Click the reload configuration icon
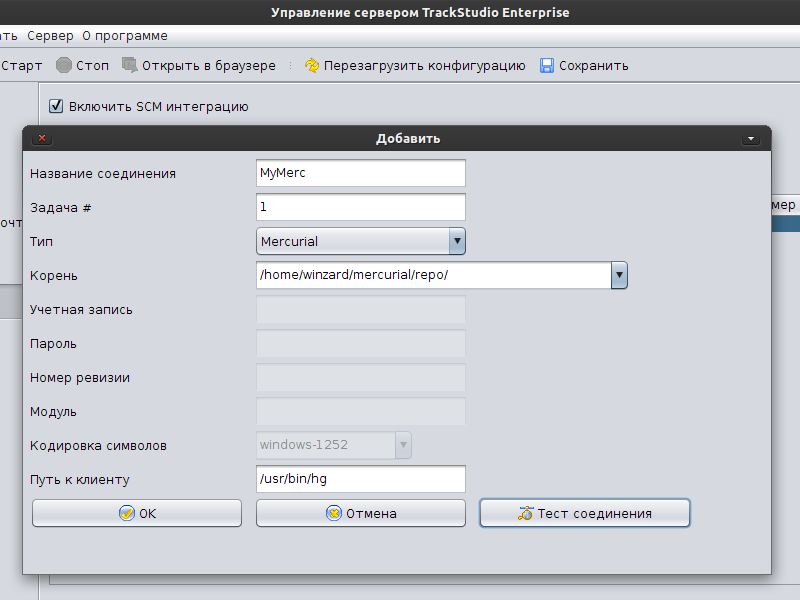Image resolution: width=800 pixels, height=600 pixels. click(x=312, y=66)
